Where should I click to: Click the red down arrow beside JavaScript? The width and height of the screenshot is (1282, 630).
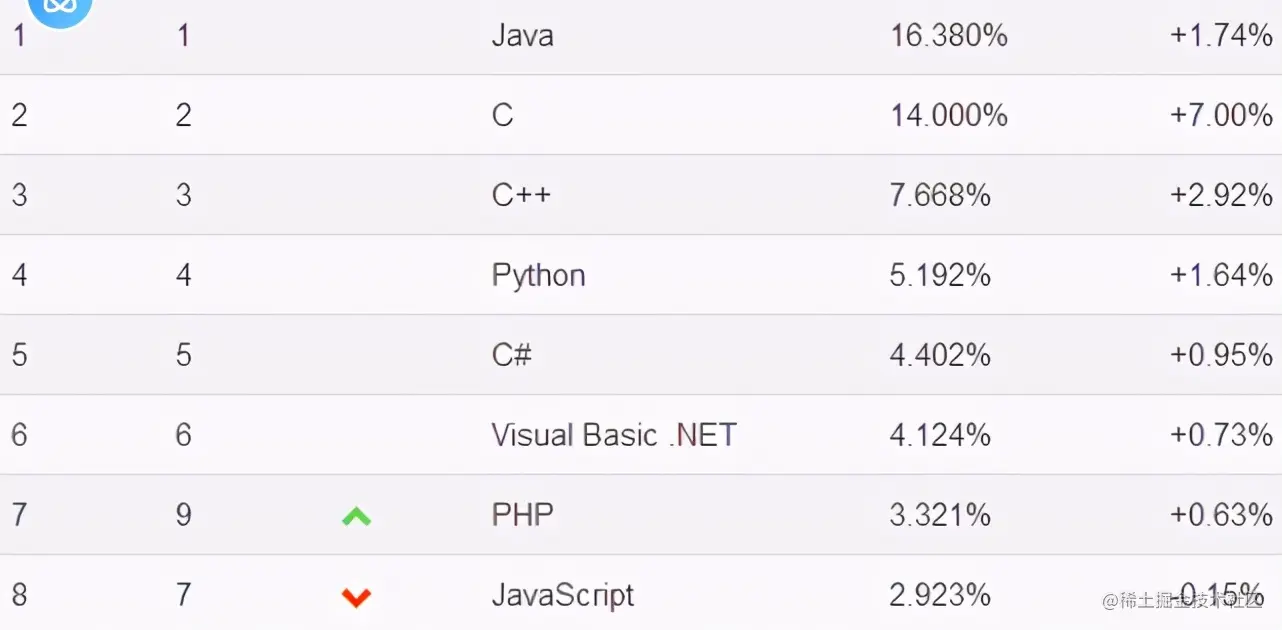[357, 597]
